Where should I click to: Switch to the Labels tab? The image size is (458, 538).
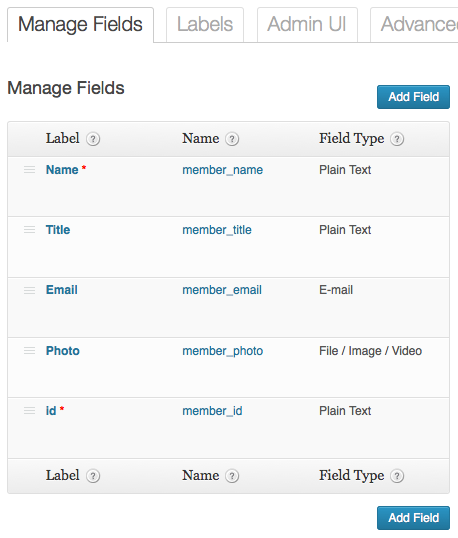pyautogui.click(x=205, y=25)
